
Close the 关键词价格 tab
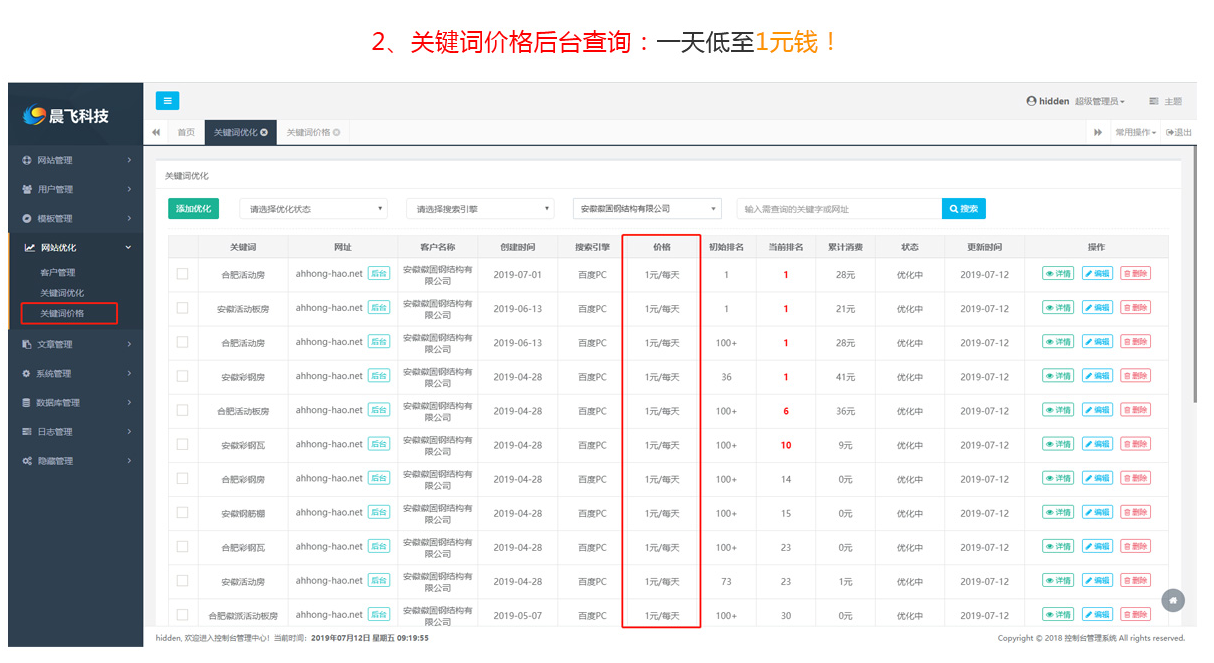tap(336, 132)
